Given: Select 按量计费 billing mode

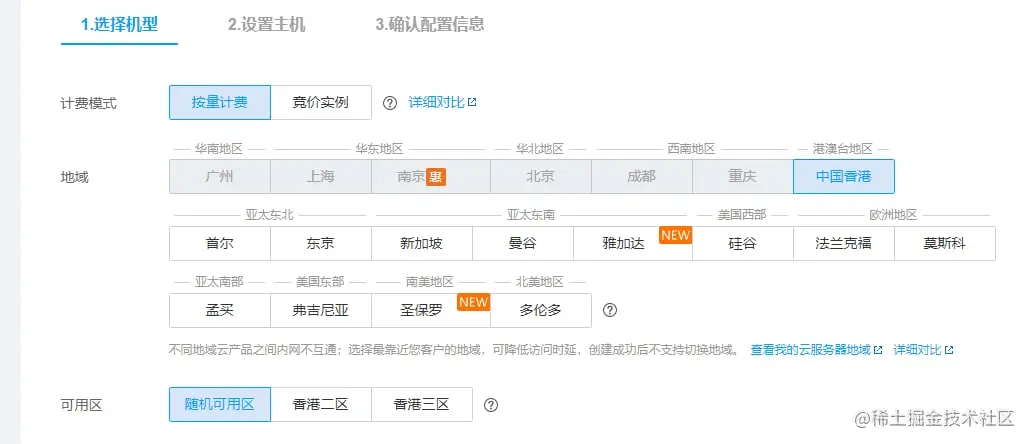Looking at the screenshot, I should [x=220, y=102].
